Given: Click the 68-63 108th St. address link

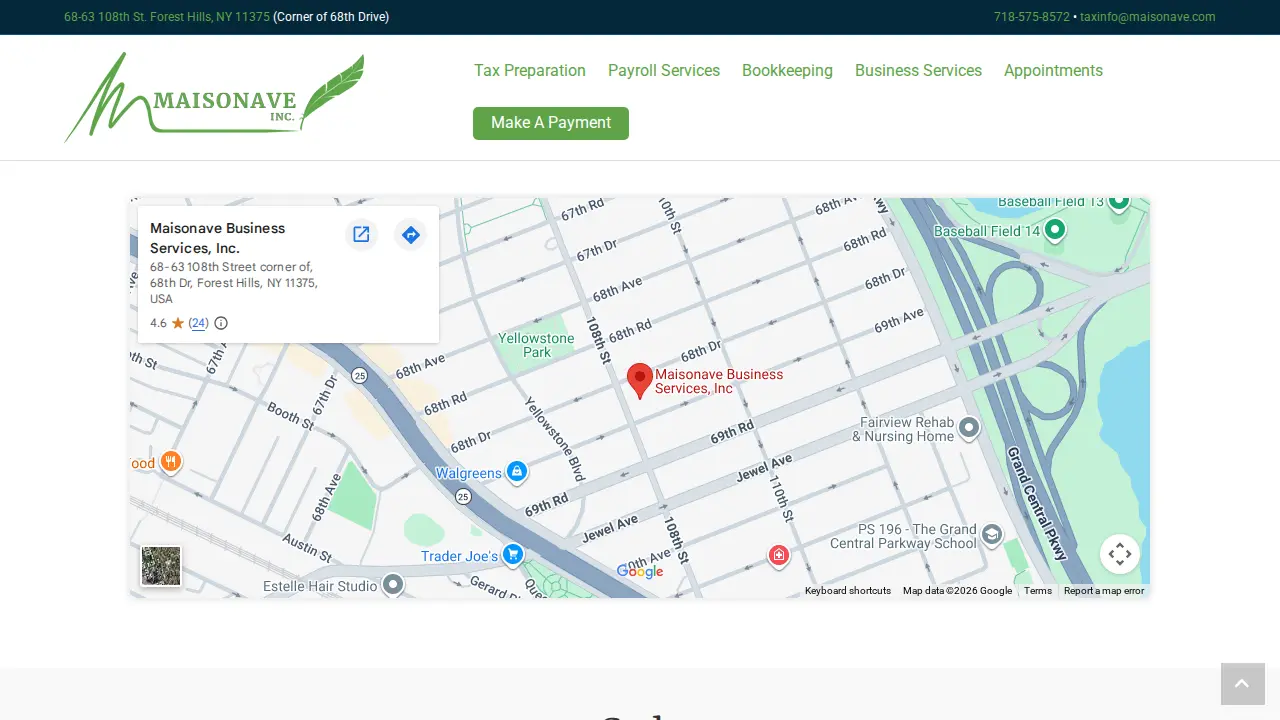Looking at the screenshot, I should click(x=167, y=17).
